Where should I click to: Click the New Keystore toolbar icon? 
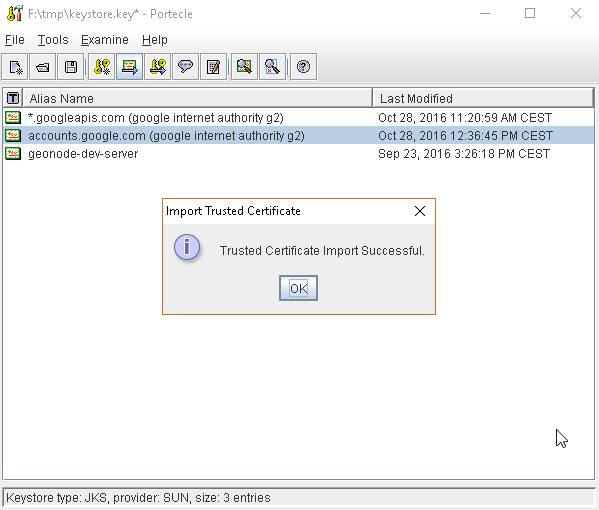coord(15,67)
